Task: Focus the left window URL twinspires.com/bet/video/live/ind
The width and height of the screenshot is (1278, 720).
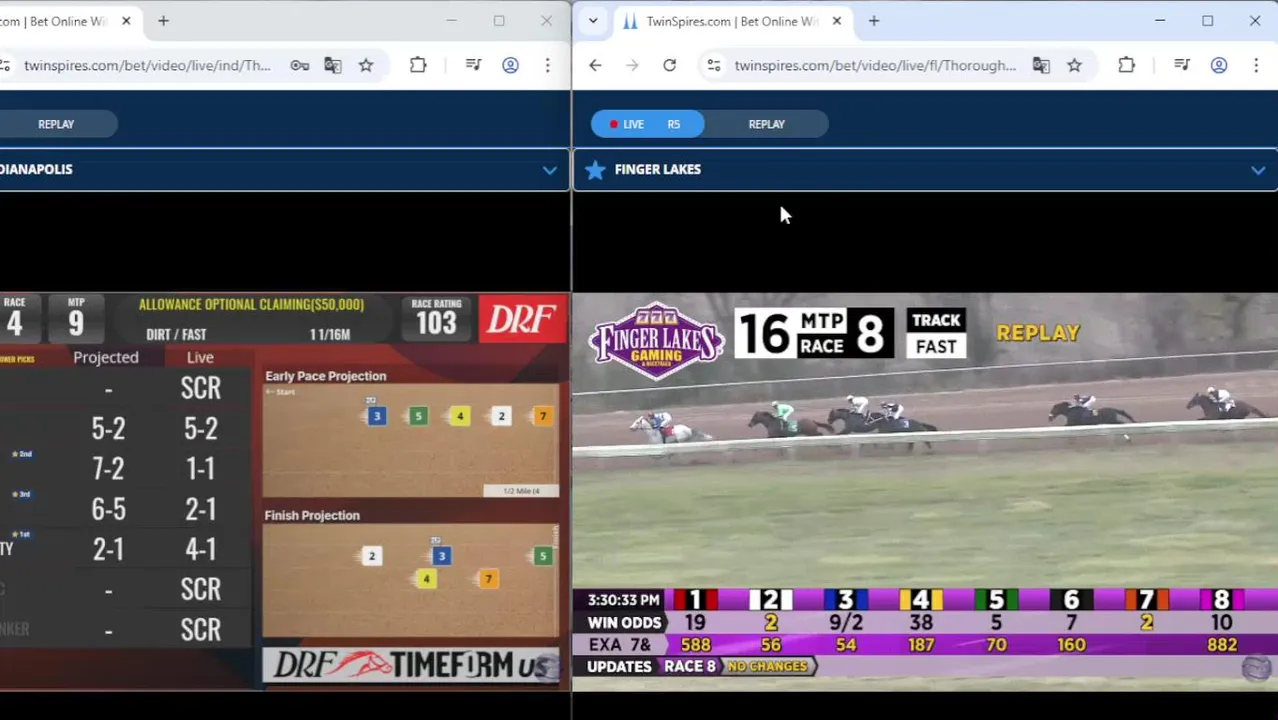Action: pos(147,65)
